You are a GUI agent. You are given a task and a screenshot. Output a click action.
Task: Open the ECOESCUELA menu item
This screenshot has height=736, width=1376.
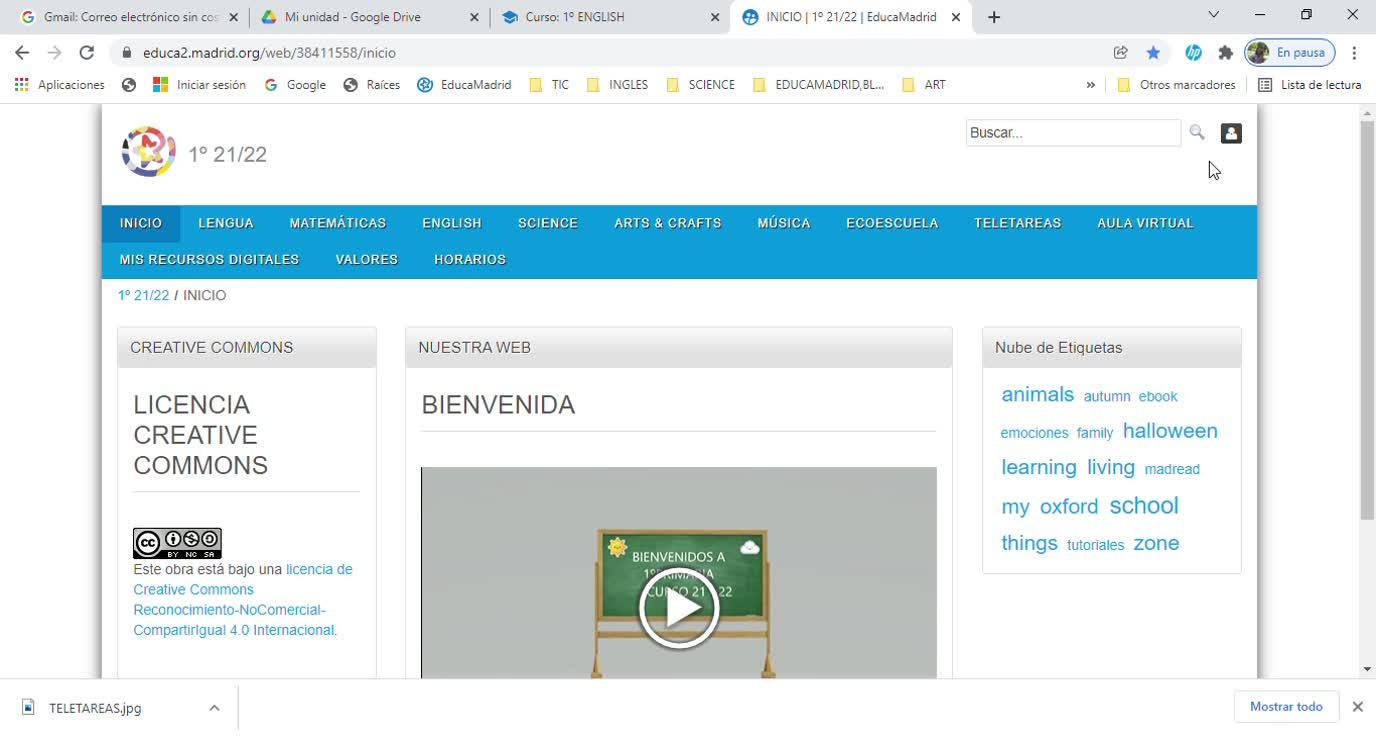892,223
